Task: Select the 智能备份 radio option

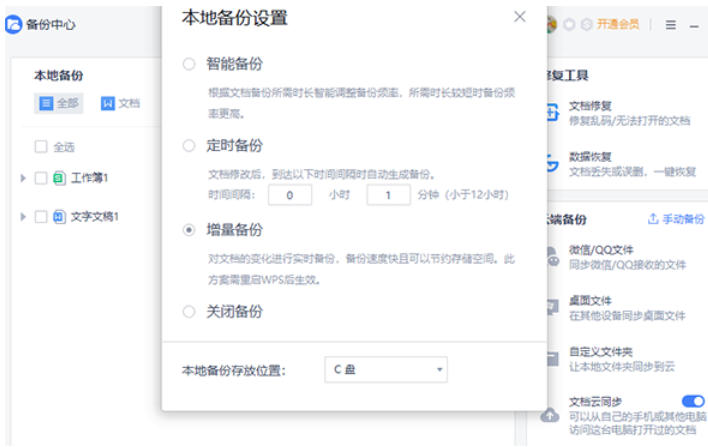Action: click(189, 64)
